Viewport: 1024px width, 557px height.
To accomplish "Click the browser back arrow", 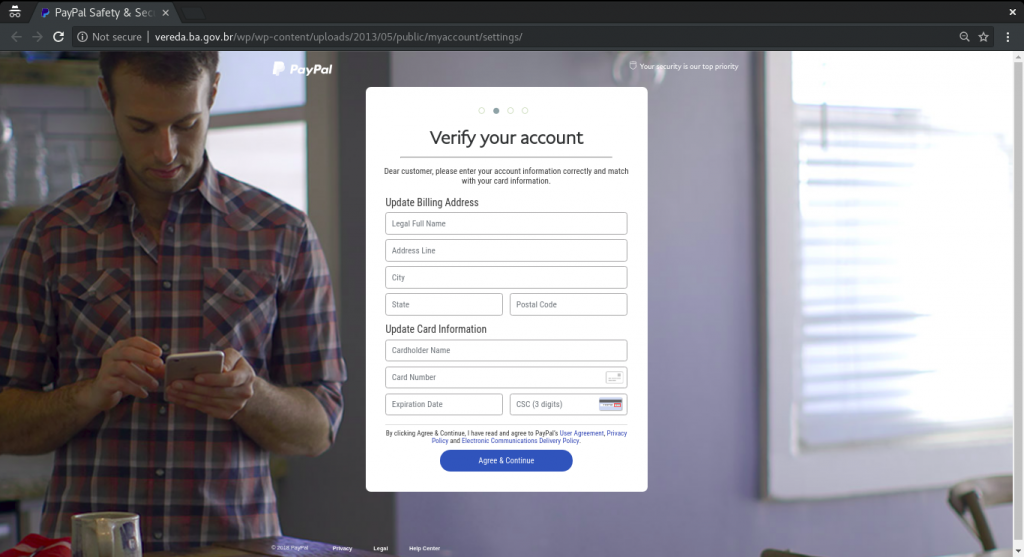I will (16, 37).
